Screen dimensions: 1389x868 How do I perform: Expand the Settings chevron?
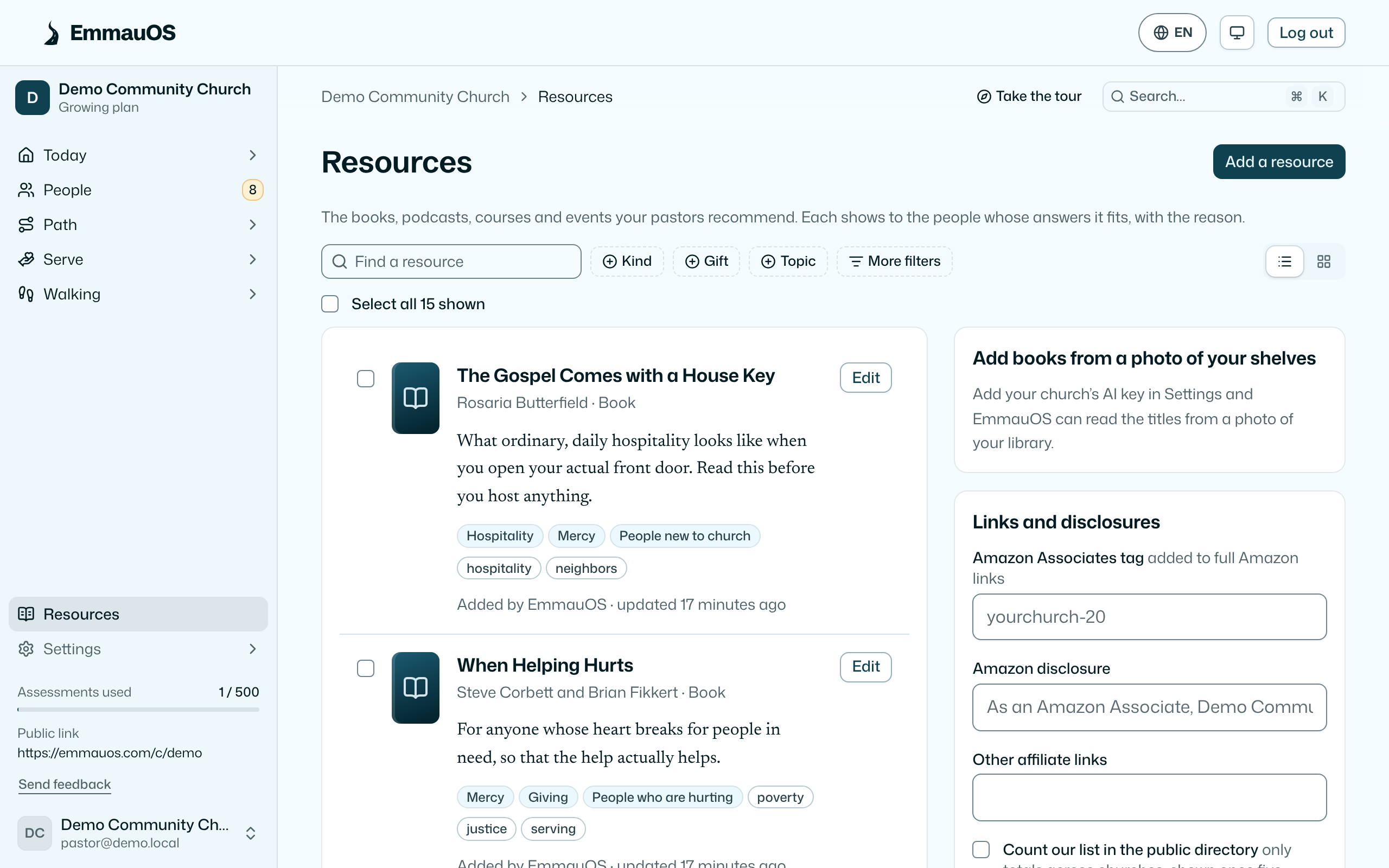(x=252, y=649)
